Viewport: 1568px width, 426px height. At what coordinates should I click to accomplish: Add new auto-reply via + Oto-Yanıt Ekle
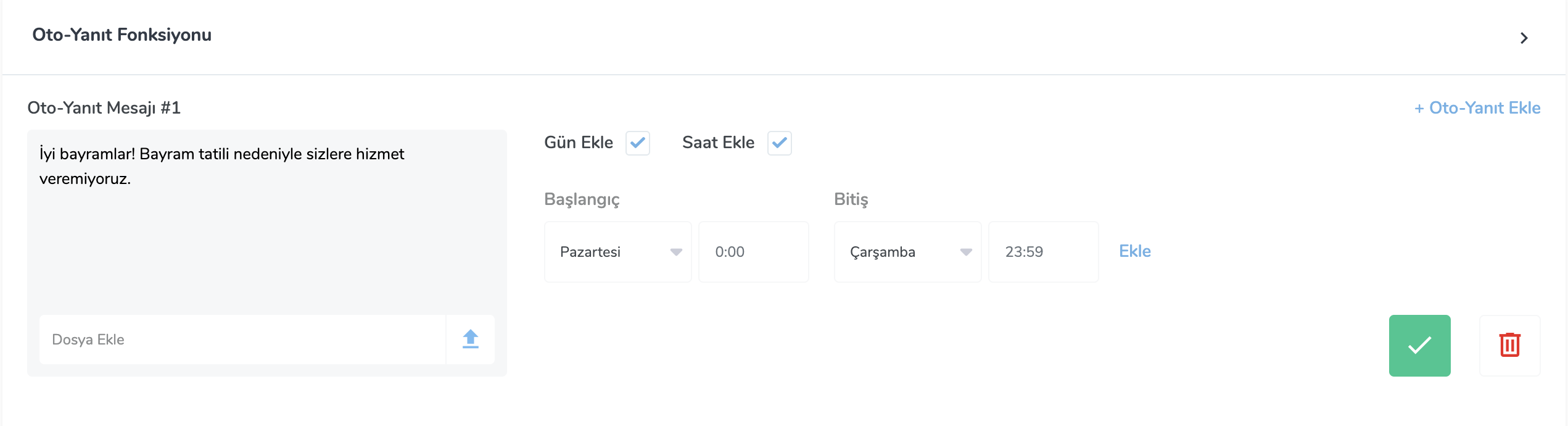pos(1477,108)
